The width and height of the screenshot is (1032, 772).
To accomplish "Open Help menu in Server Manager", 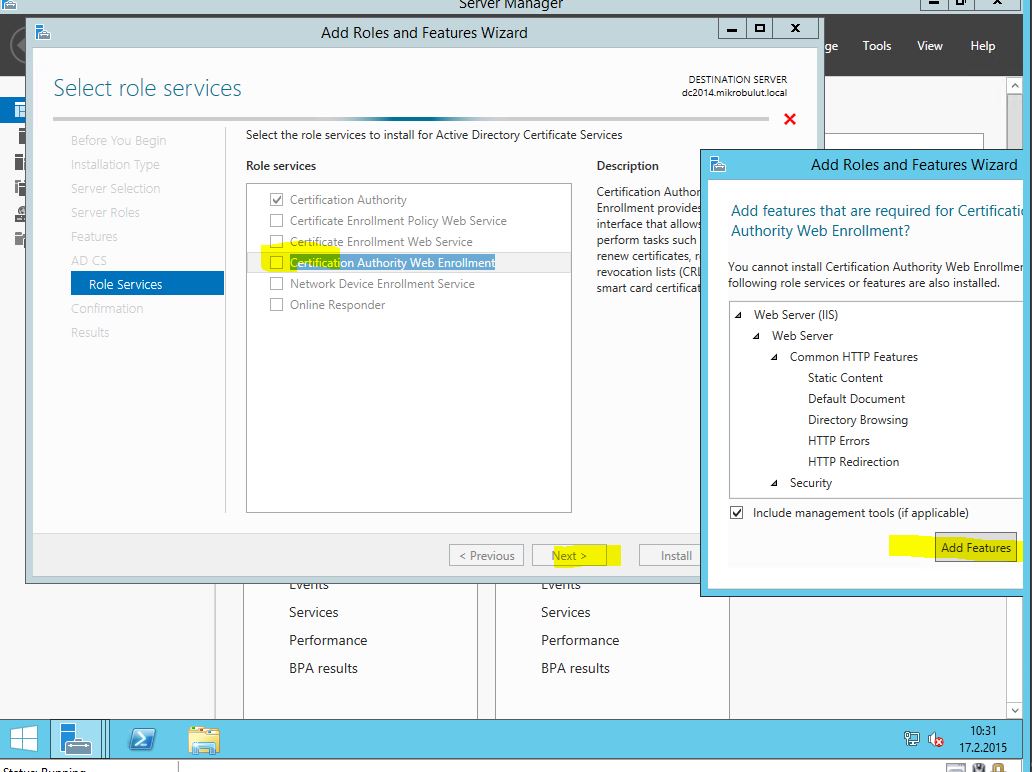I will (983, 45).
